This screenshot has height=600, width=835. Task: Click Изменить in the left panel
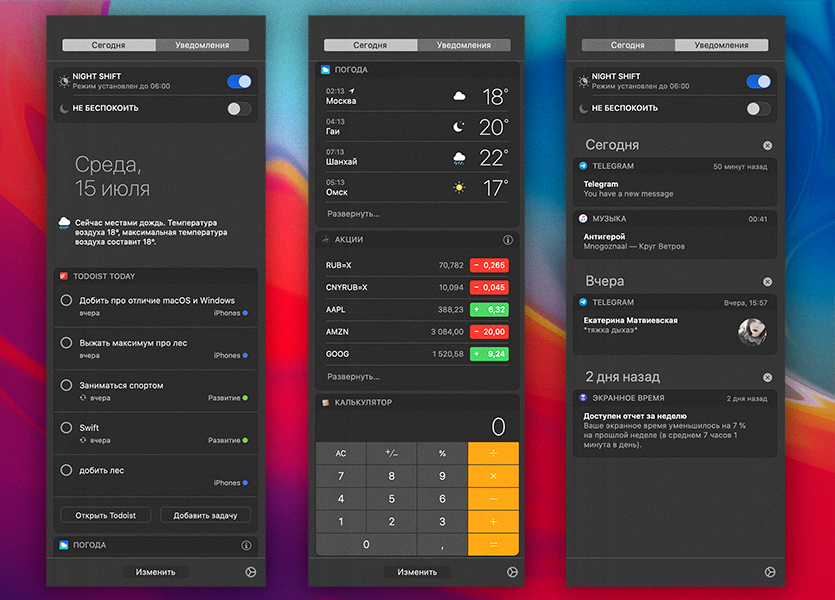coord(155,572)
